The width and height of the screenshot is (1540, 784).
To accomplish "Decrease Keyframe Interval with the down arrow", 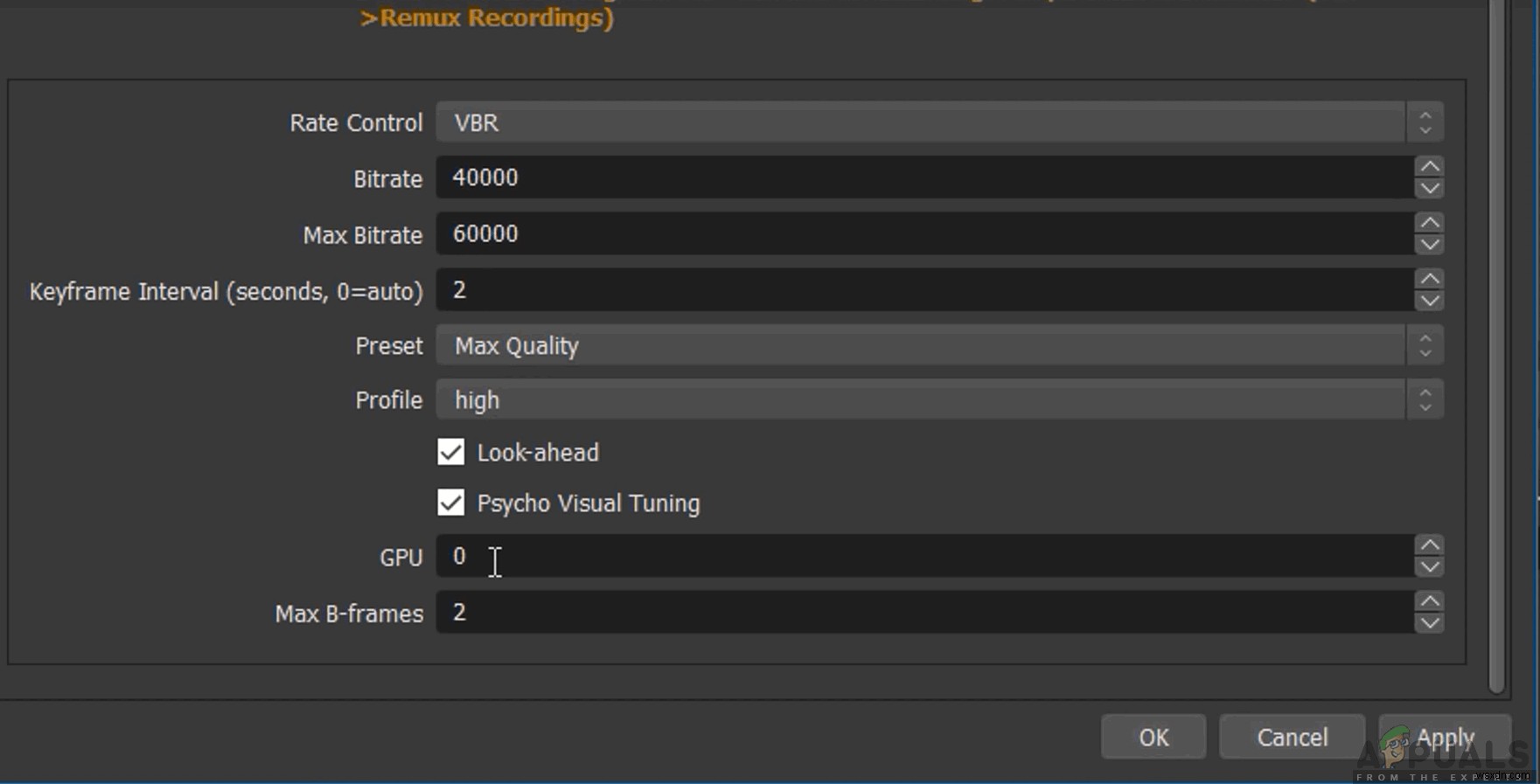I will tap(1429, 300).
